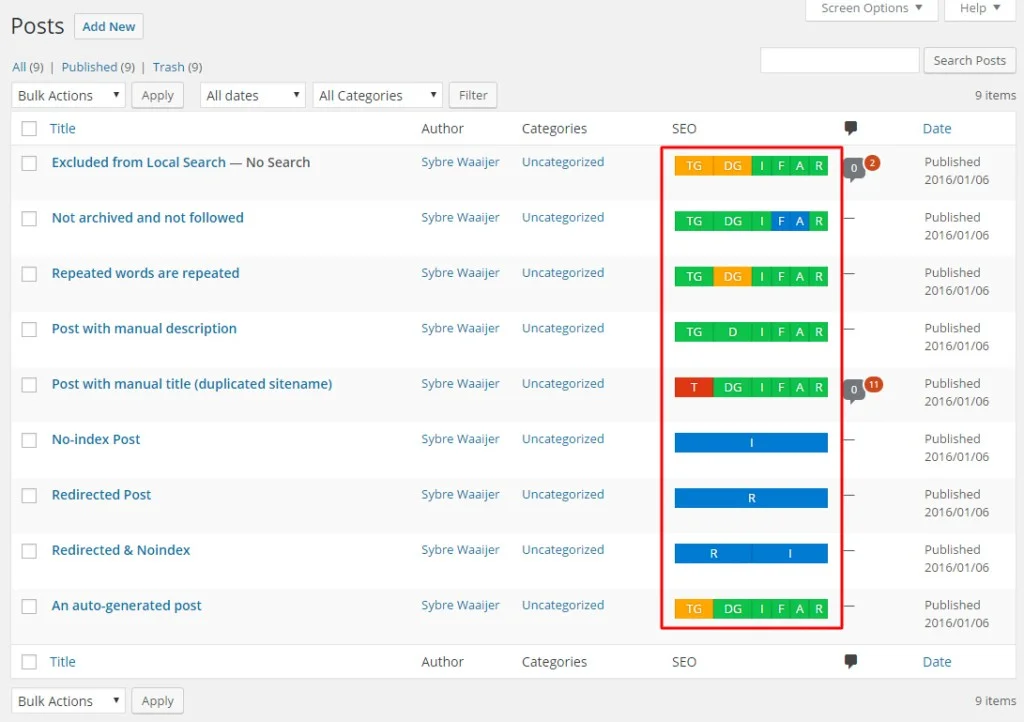Expand the Screen Options panel
The width and height of the screenshot is (1024, 722).
pyautogui.click(x=870, y=9)
